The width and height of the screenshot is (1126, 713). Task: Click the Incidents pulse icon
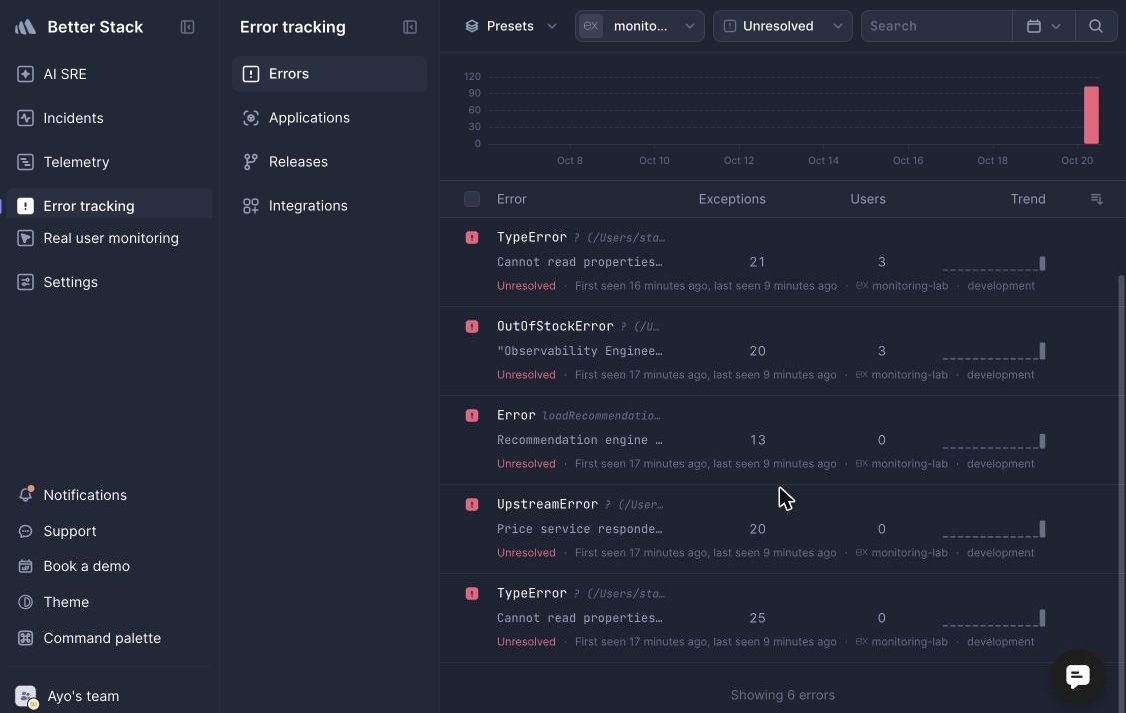(25, 118)
